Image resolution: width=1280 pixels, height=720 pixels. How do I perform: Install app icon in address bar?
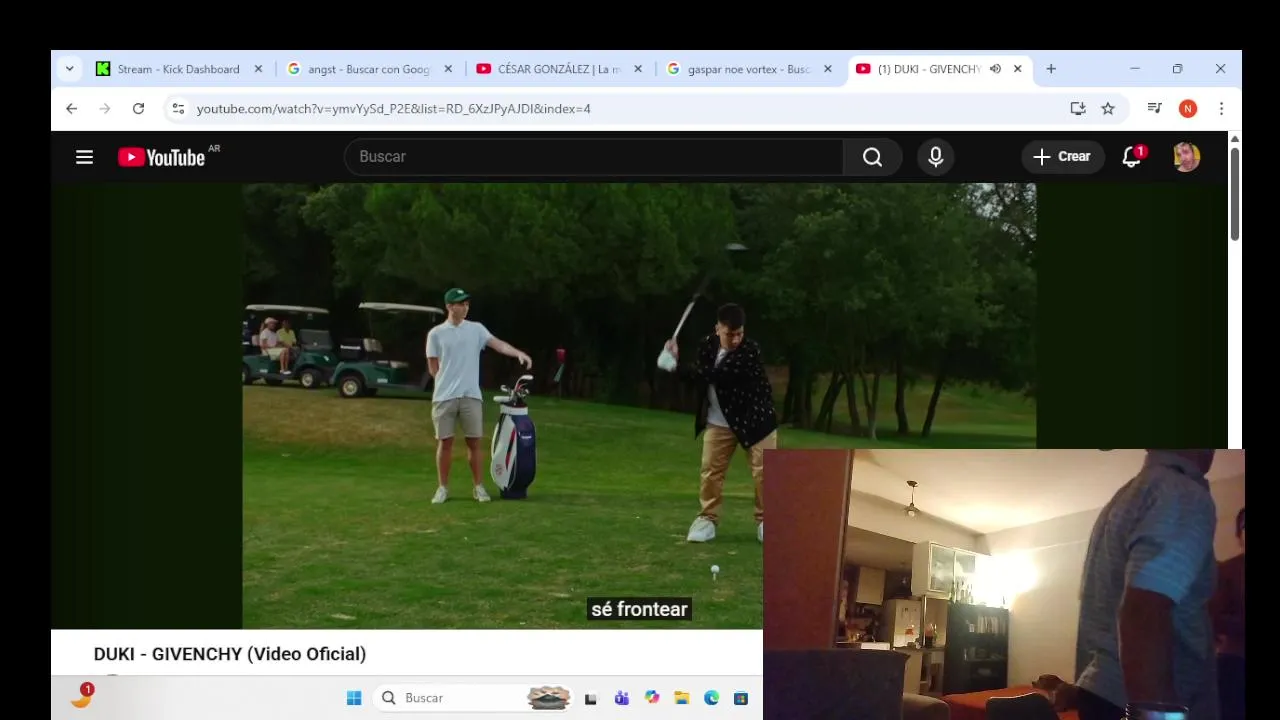coord(1078,108)
